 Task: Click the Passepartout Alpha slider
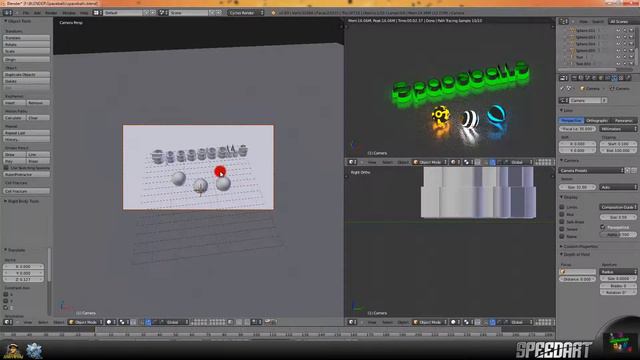618,235
